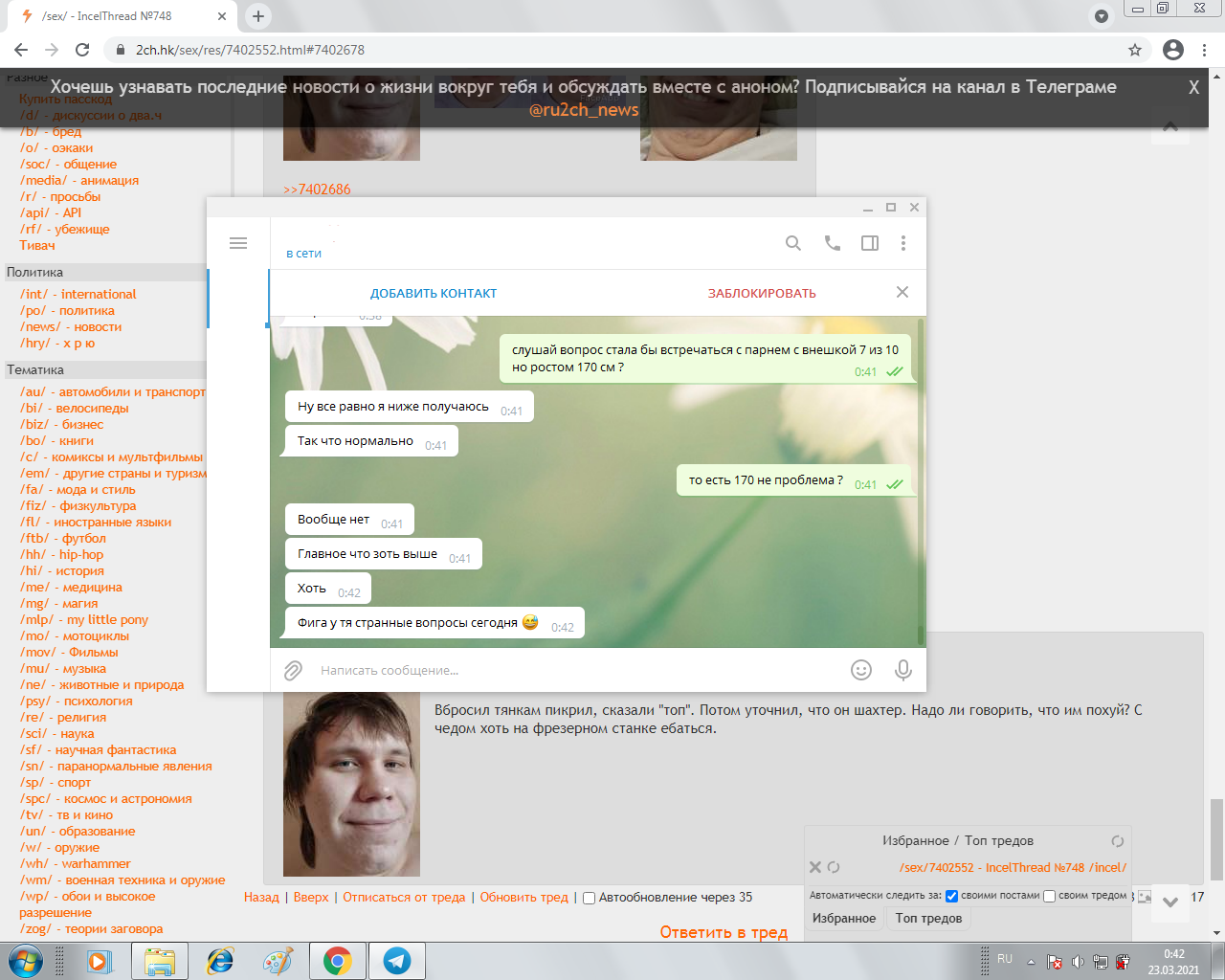Click the message input field in Telegram
1225x980 pixels.
click(x=574, y=670)
